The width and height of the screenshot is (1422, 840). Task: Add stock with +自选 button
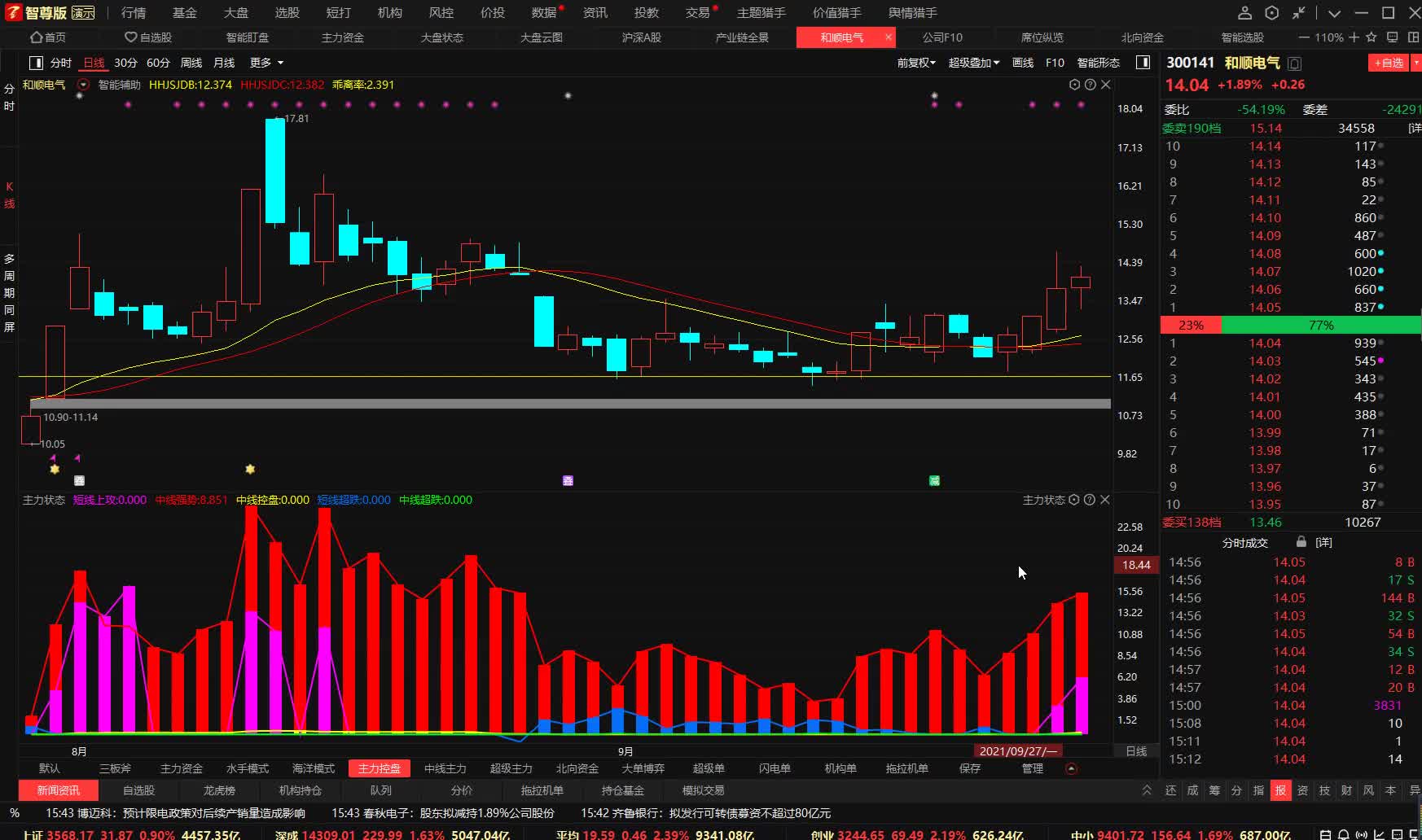(1389, 63)
